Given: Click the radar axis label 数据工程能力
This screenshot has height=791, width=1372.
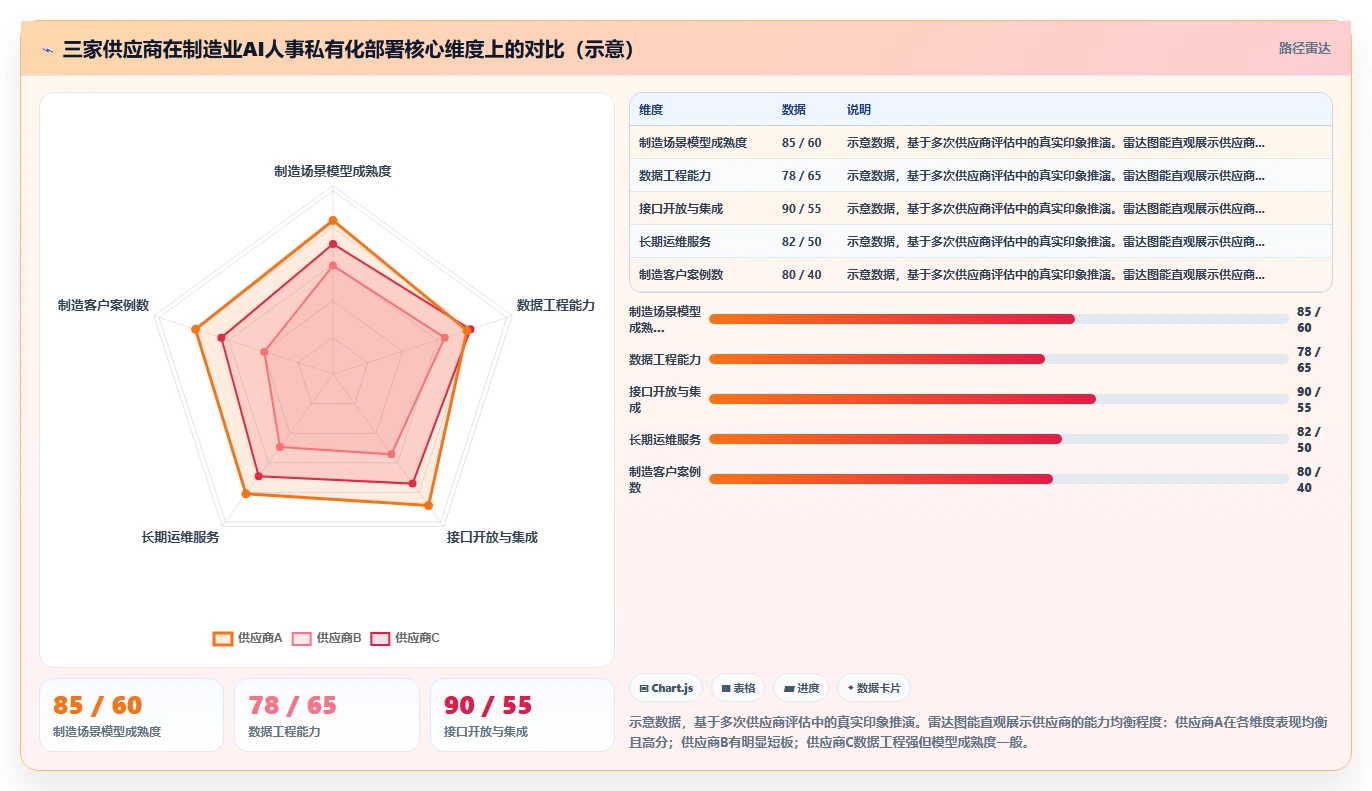Looking at the screenshot, I should pos(556,305).
